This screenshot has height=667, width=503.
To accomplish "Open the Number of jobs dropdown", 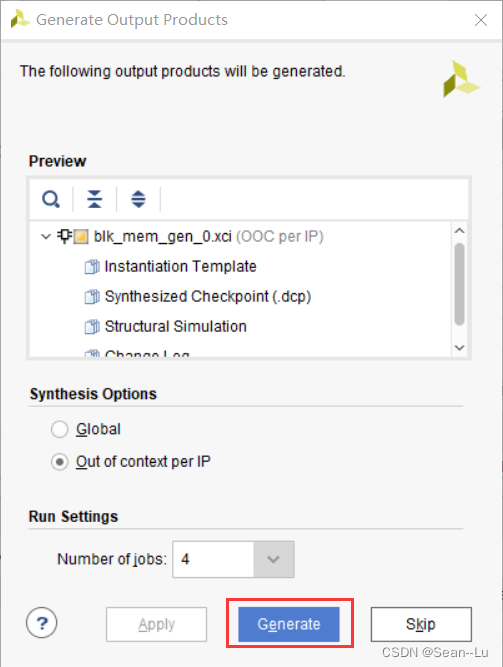I will [273, 559].
